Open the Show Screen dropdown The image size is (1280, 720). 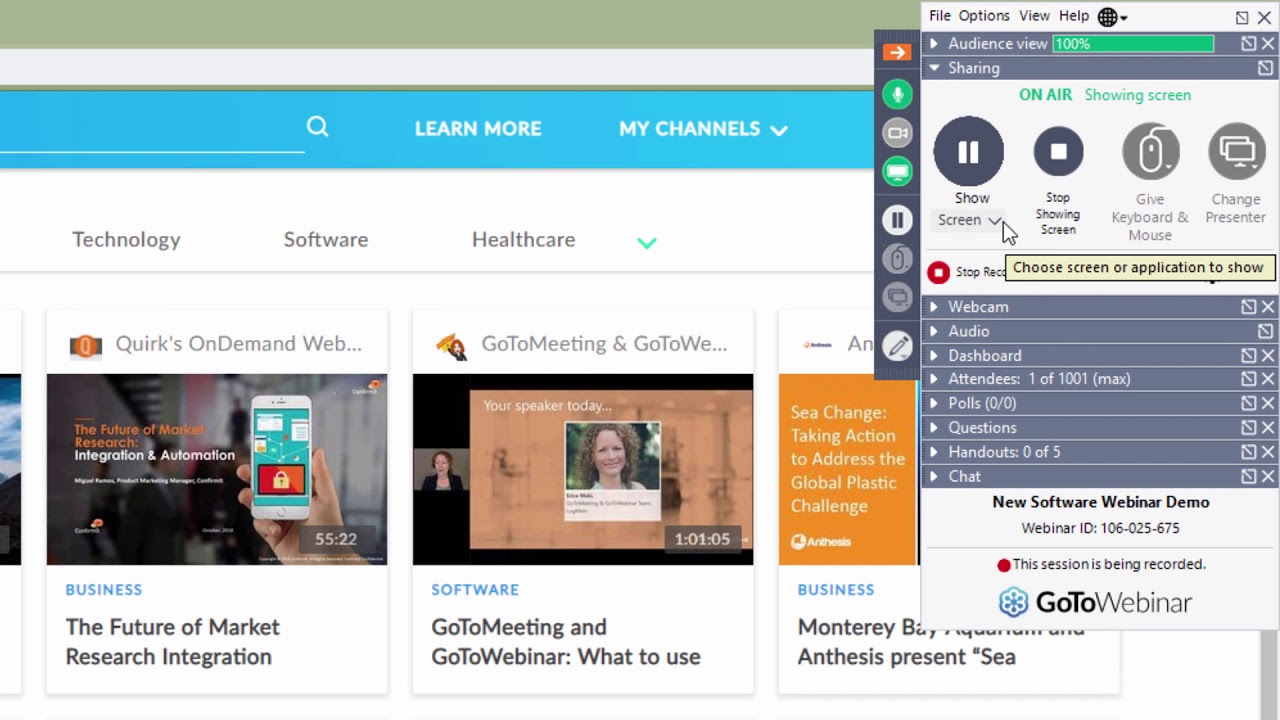coord(994,220)
